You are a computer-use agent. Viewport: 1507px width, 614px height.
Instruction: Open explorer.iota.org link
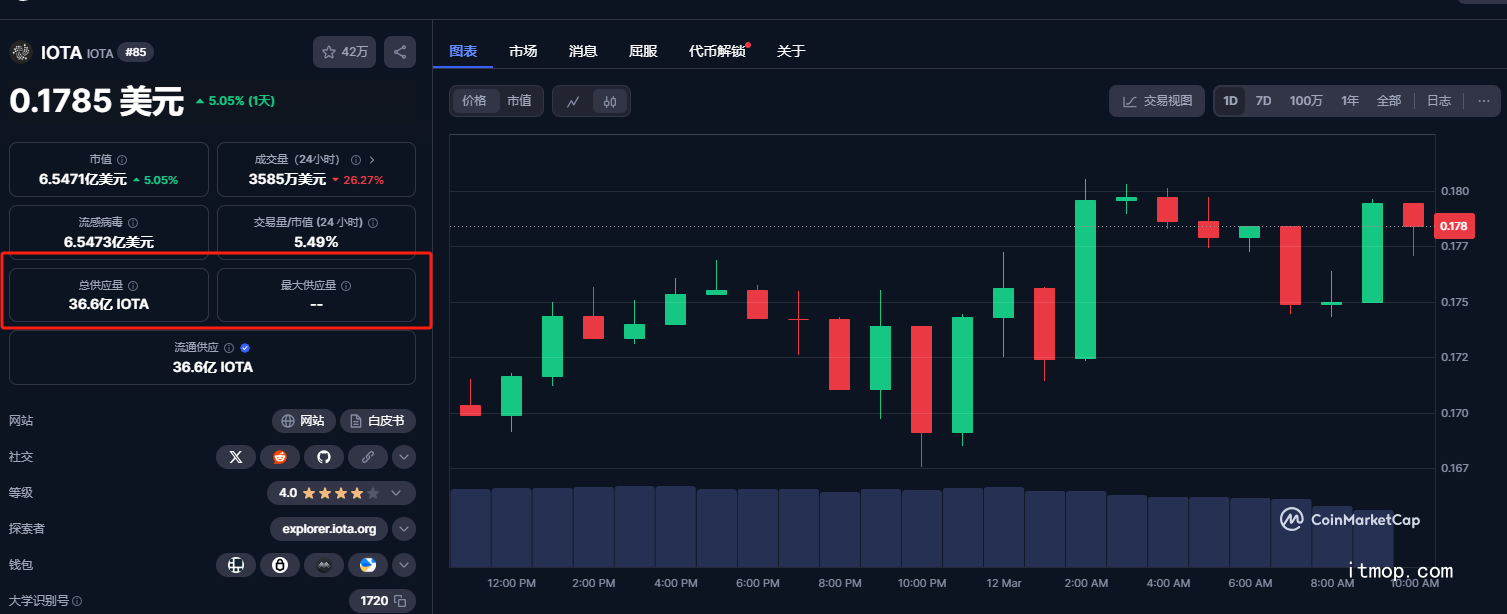point(329,529)
